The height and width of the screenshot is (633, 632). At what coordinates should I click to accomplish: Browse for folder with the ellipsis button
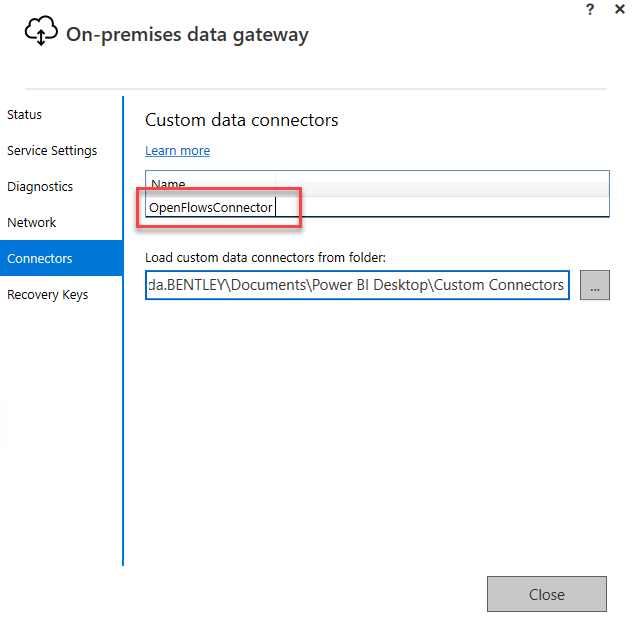[x=594, y=285]
